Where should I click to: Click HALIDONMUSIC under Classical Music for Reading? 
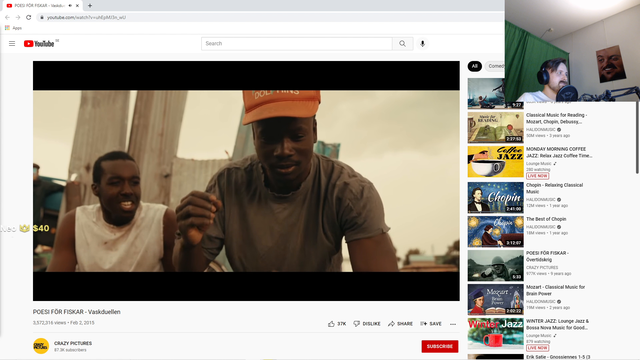pos(541,129)
